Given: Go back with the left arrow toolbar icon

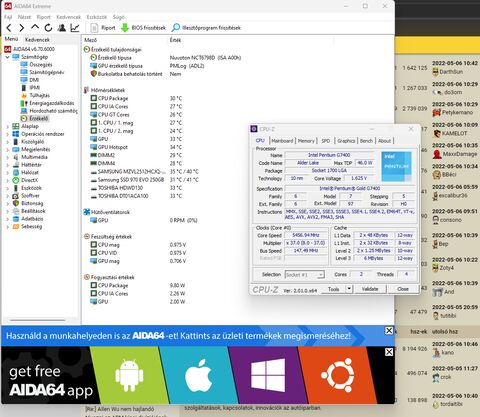Looking at the screenshot, I should (9, 28).
